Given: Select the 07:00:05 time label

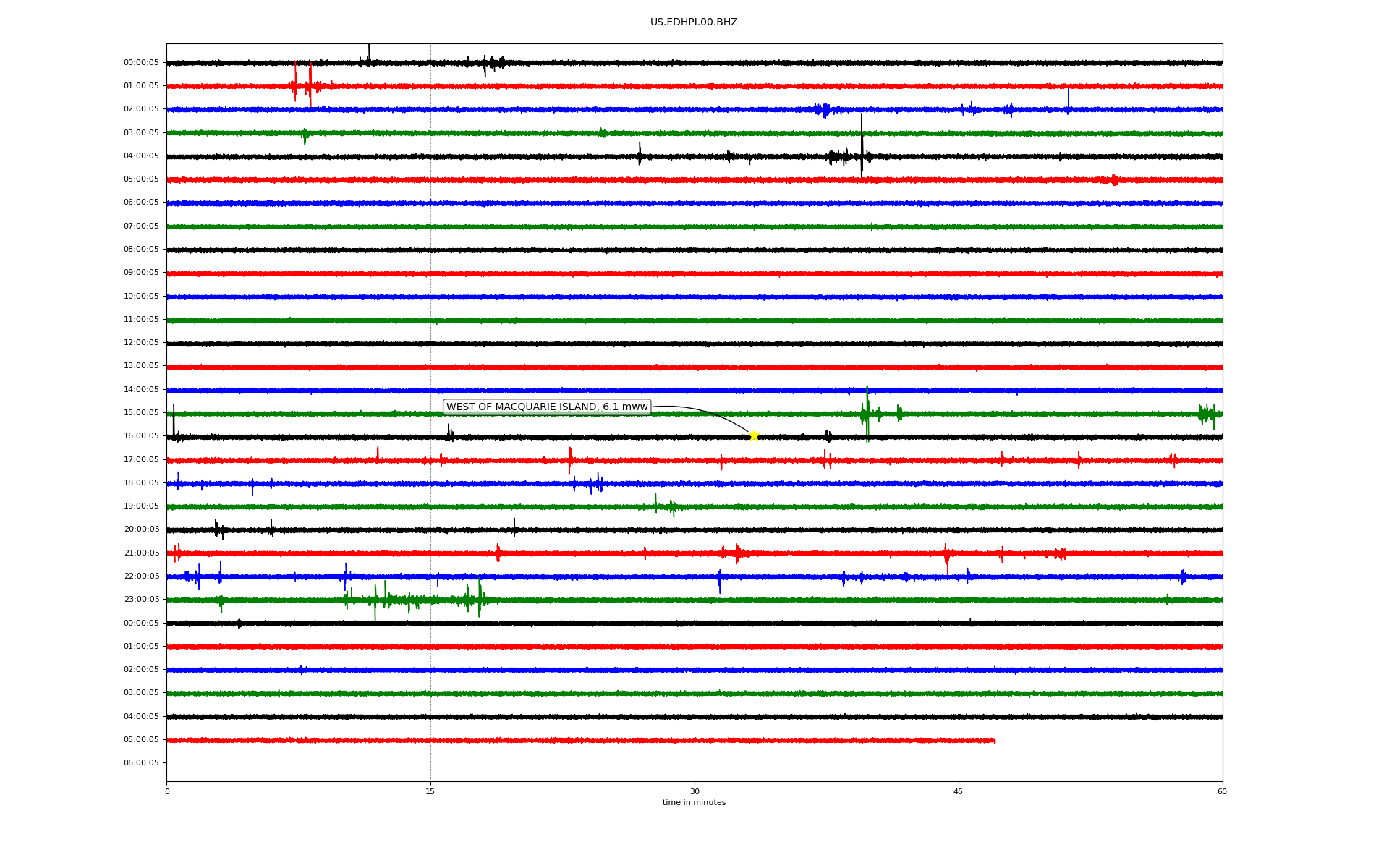Looking at the screenshot, I should pyautogui.click(x=141, y=226).
